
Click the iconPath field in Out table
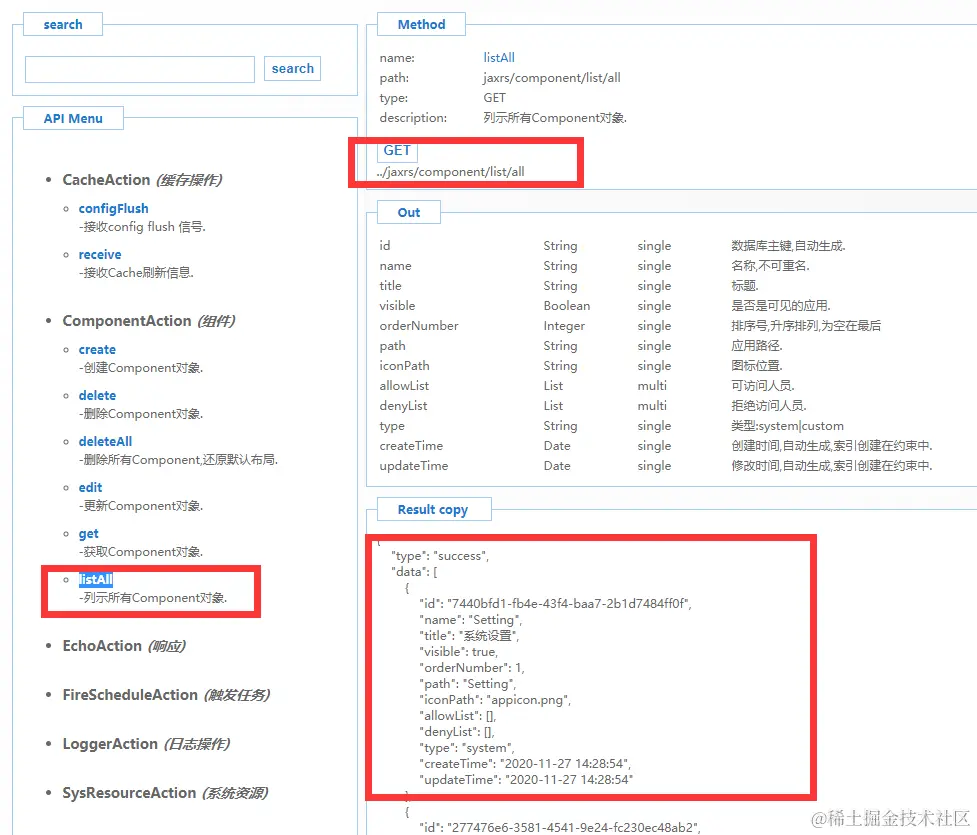click(x=404, y=366)
